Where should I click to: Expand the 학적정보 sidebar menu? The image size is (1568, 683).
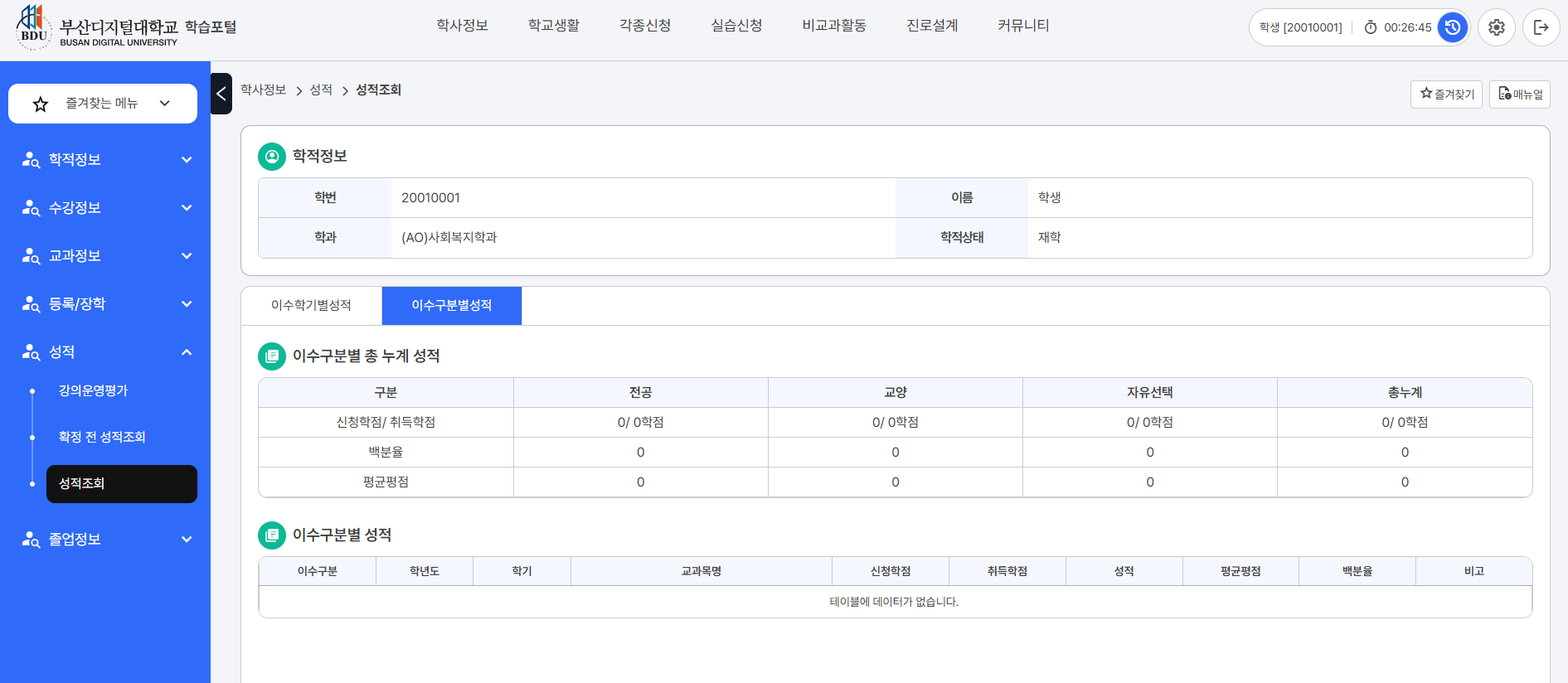187,160
